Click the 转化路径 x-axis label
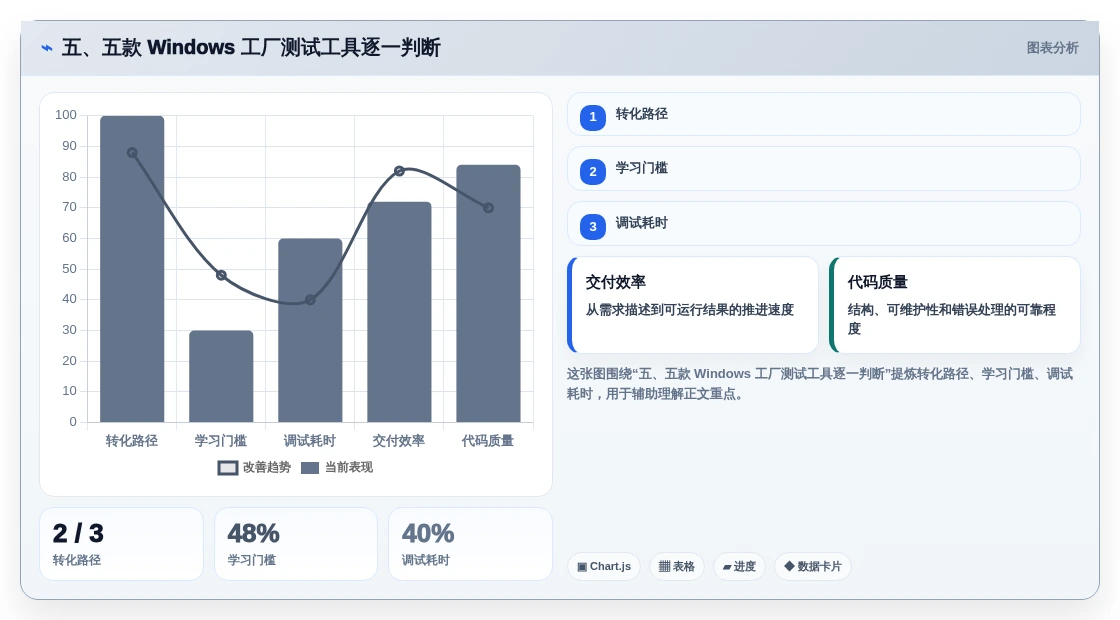 132,441
